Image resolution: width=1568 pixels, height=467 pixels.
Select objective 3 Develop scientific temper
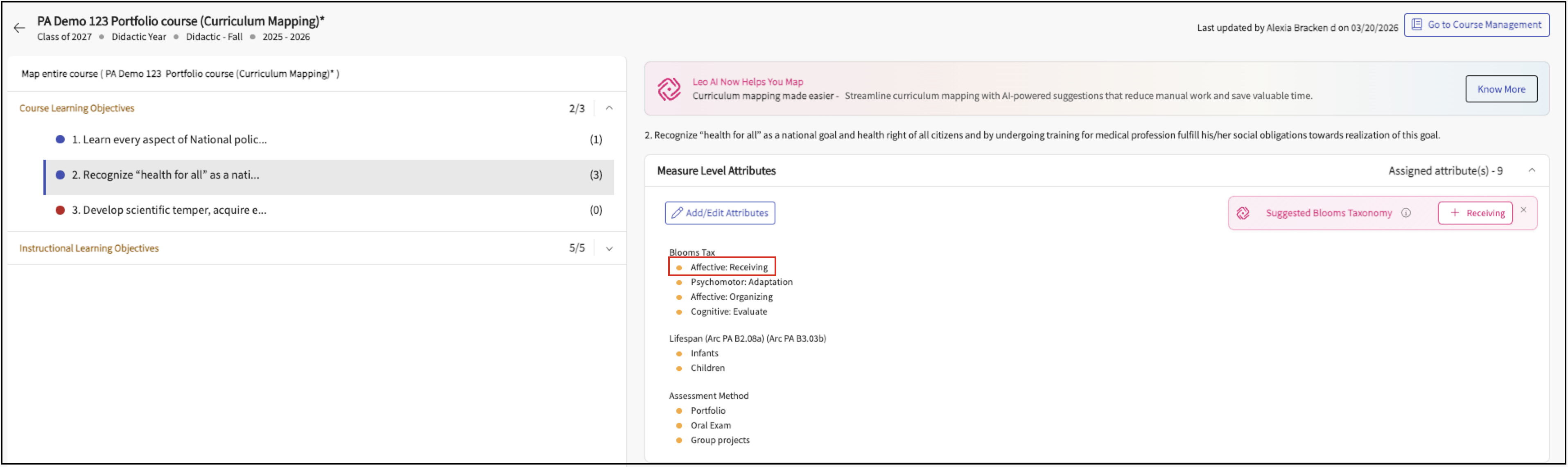pos(169,210)
